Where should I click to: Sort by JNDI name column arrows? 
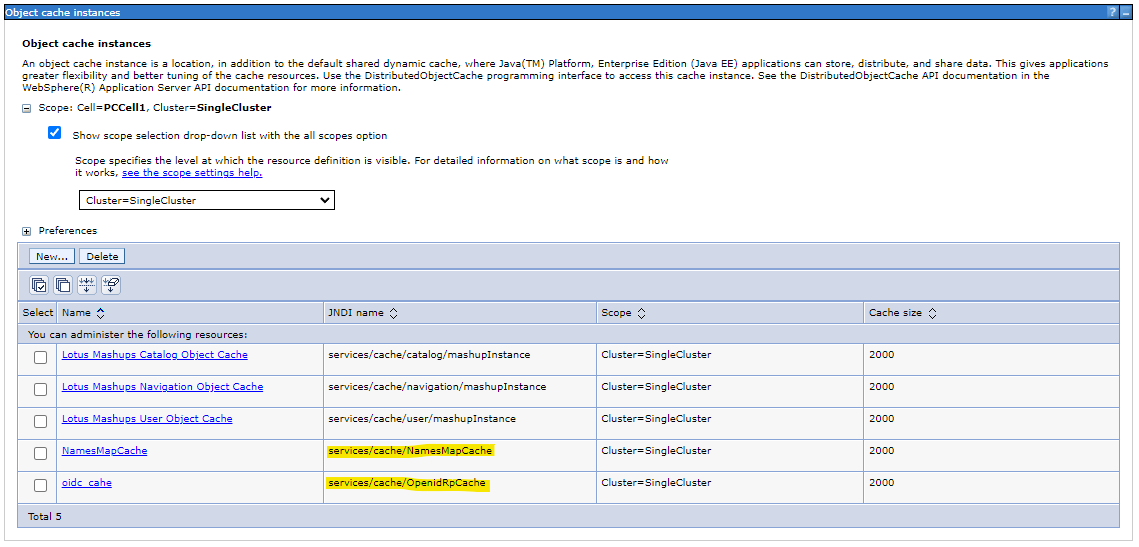tap(393, 313)
